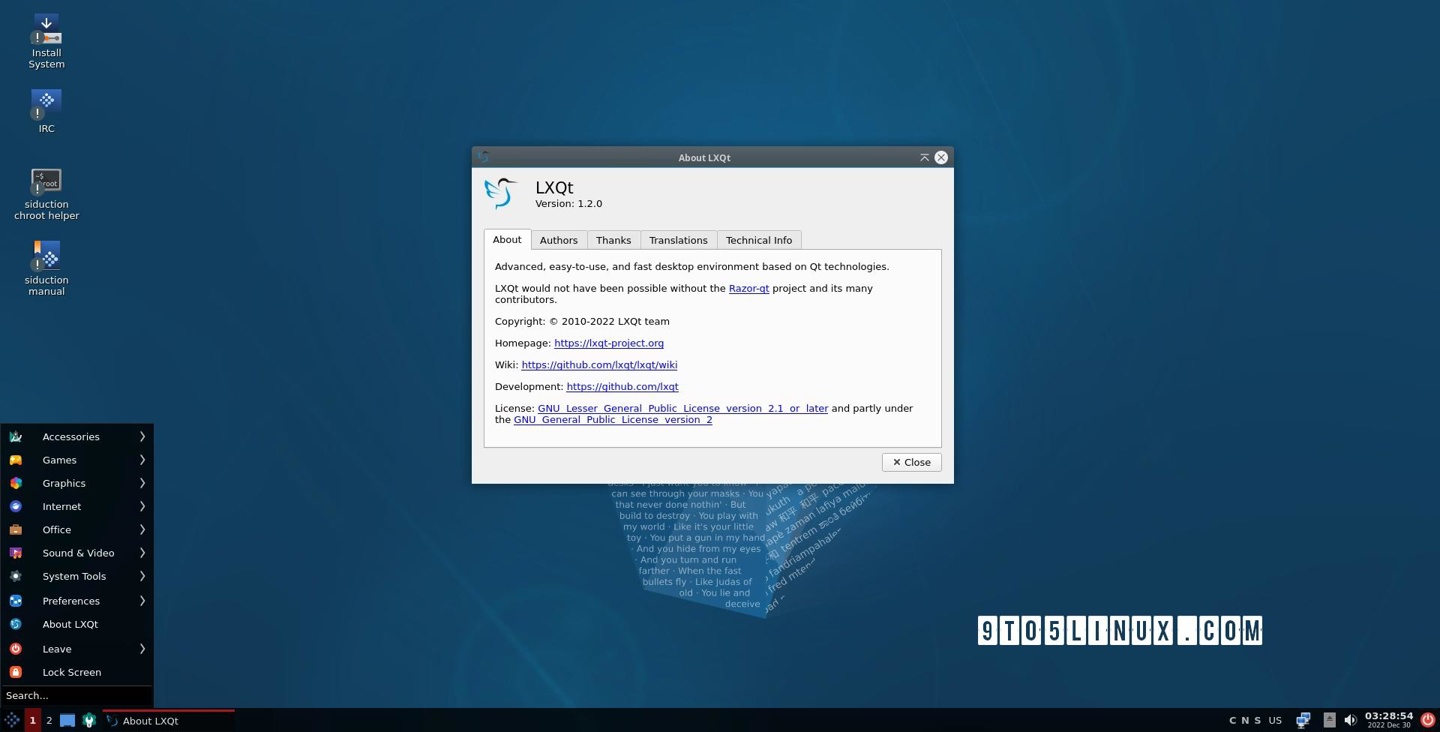1440x732 pixels.
Task: Follow the Razor-qt link
Action: click(x=749, y=288)
